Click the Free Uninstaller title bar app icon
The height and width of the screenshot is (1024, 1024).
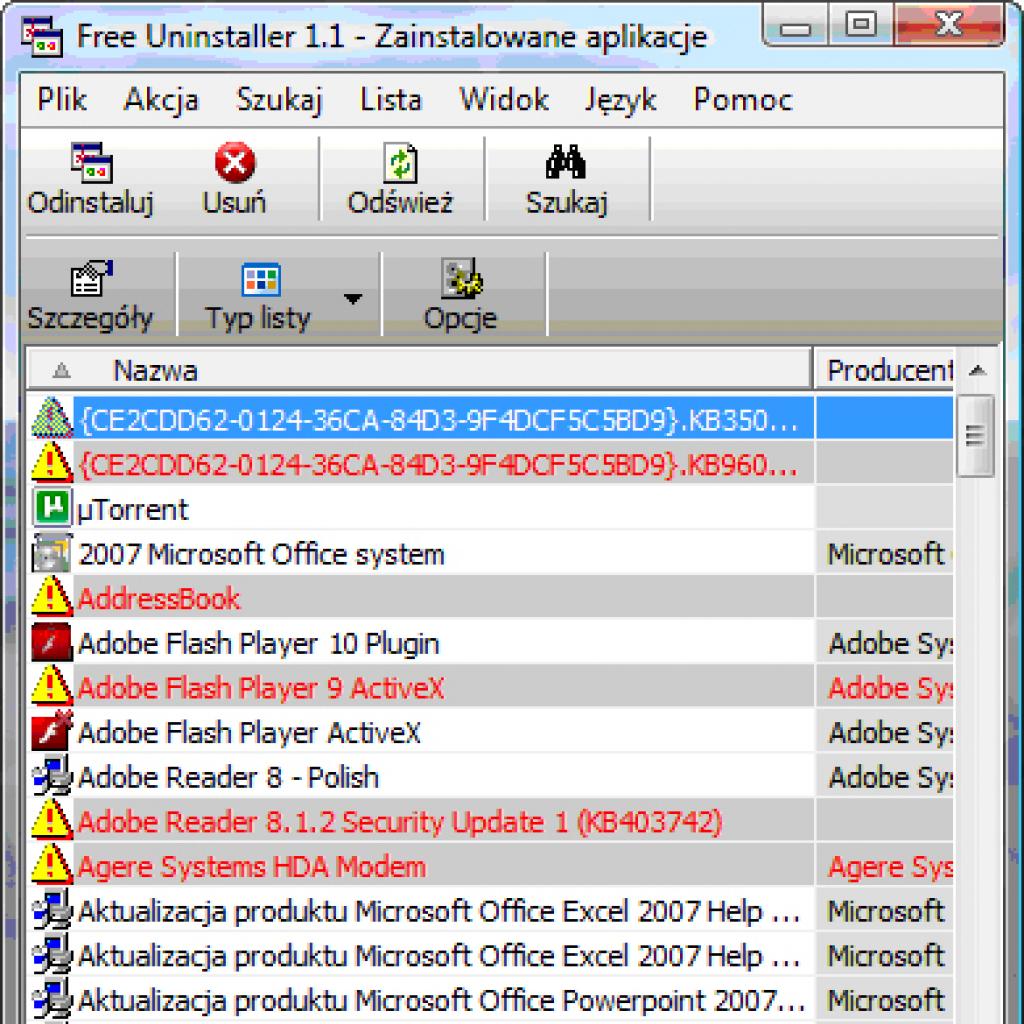[x=42, y=37]
